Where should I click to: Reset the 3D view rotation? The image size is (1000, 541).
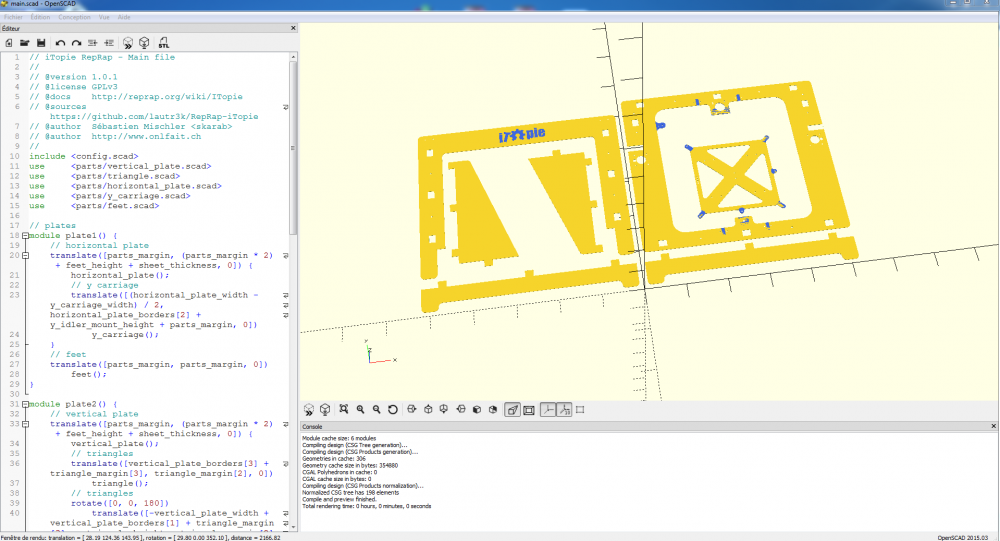click(393, 410)
